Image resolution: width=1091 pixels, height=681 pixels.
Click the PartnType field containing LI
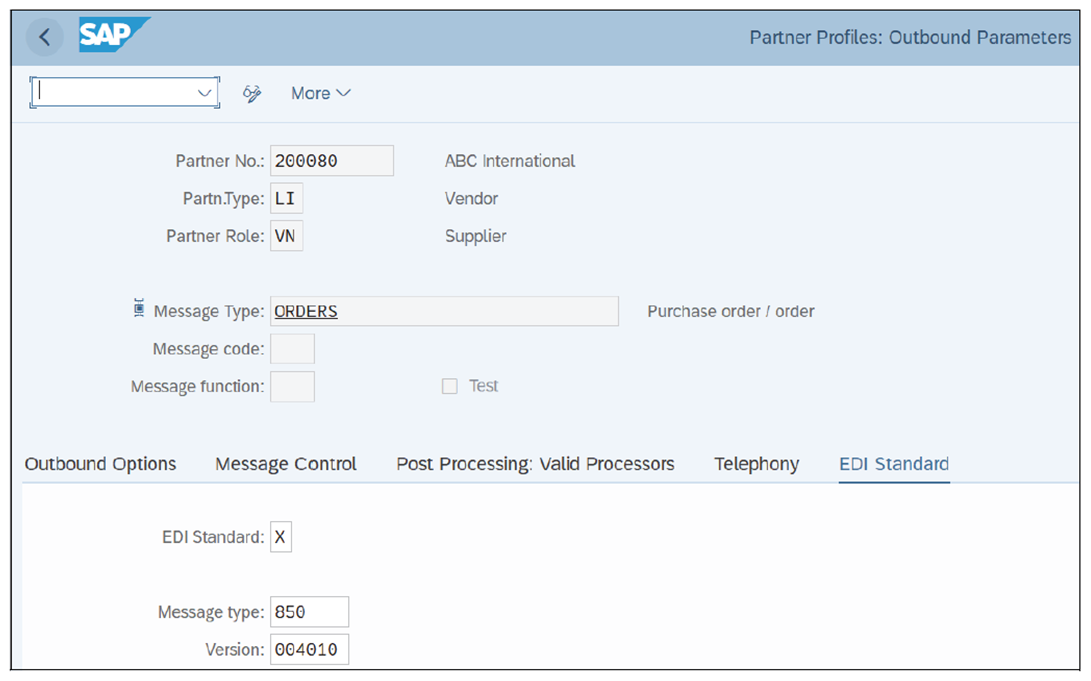tap(286, 198)
